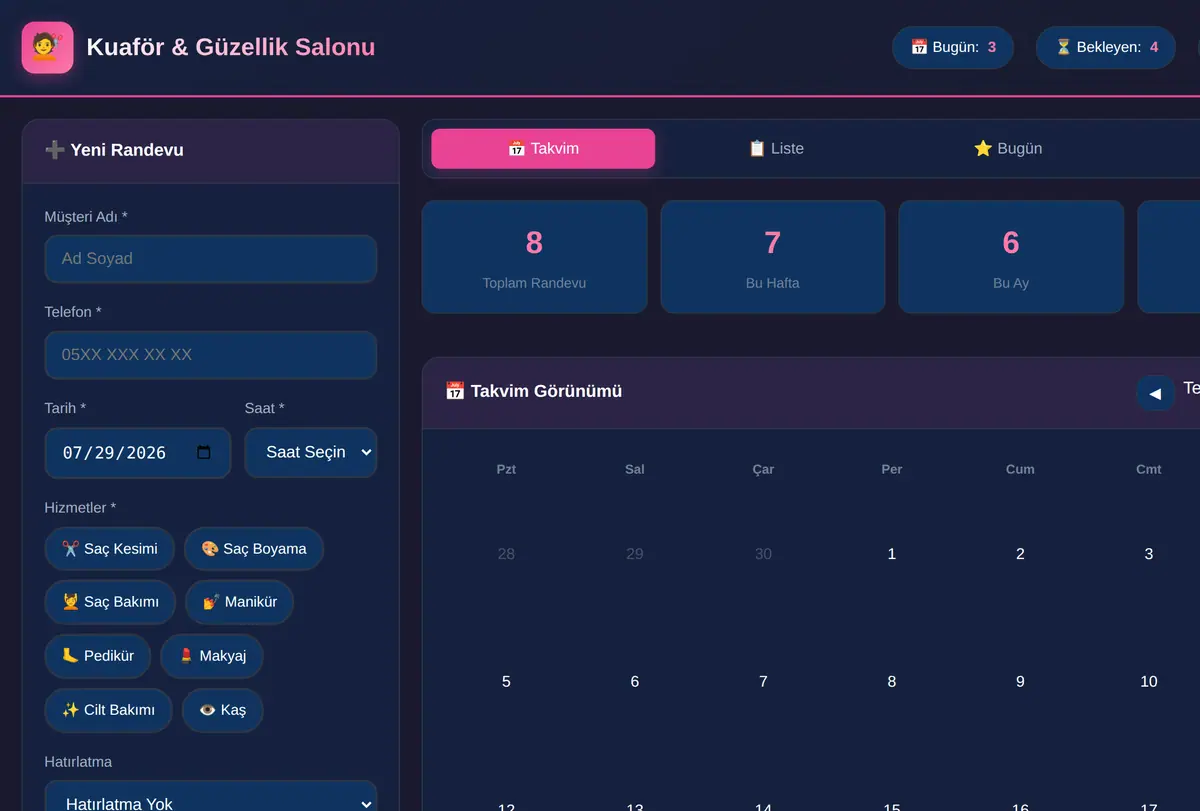Go to previous month with arrow button

[1155, 393]
